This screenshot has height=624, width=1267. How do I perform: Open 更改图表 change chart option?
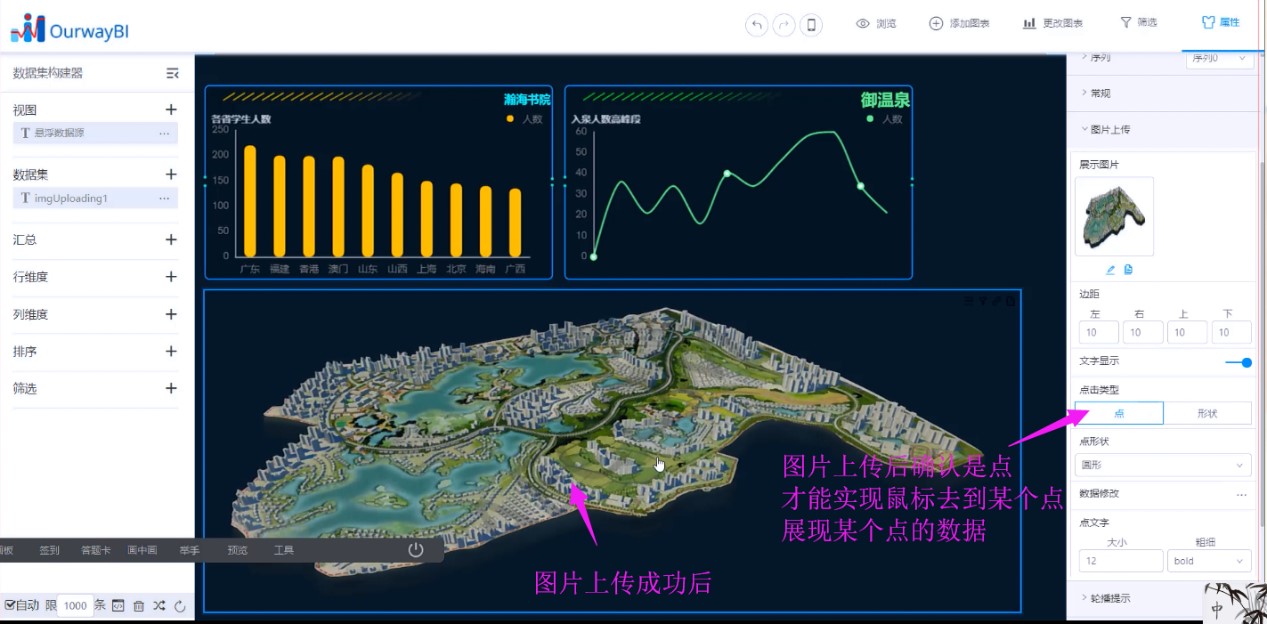[x=1052, y=23]
